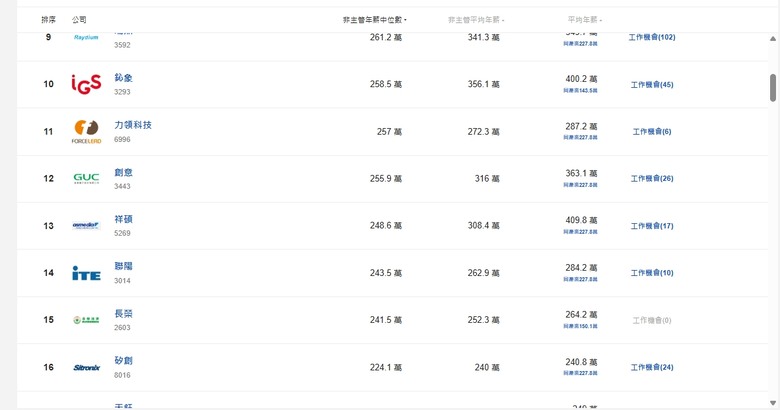Click the vertical scrollbar thumb
Image resolution: width=780 pixels, height=410 pixels.
pyautogui.click(x=773, y=88)
